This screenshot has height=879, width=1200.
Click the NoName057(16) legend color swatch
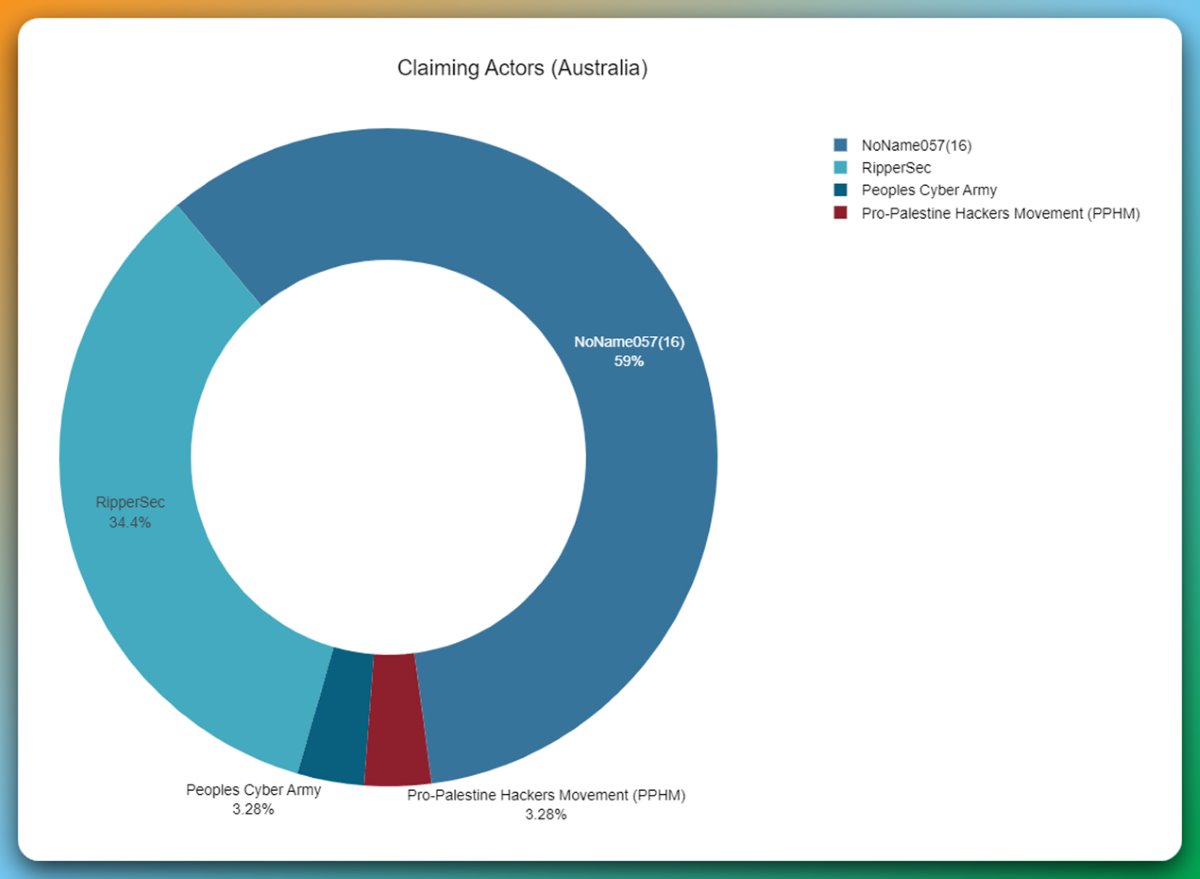pyautogui.click(x=840, y=145)
